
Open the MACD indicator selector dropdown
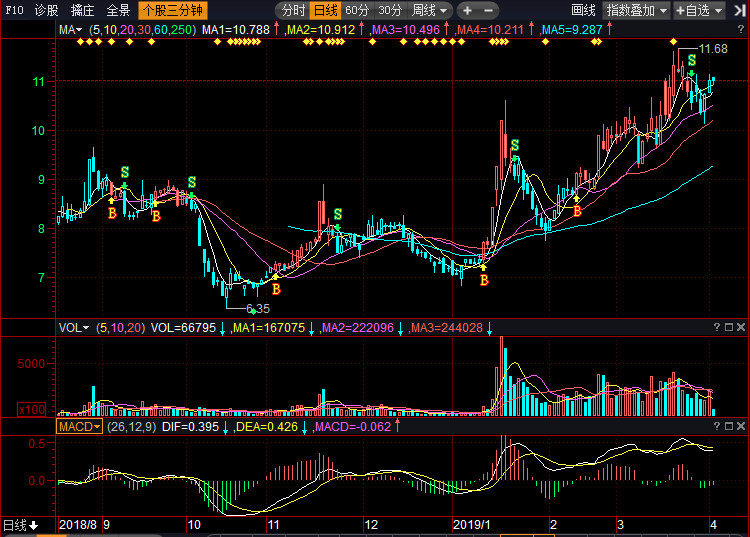tap(79, 426)
